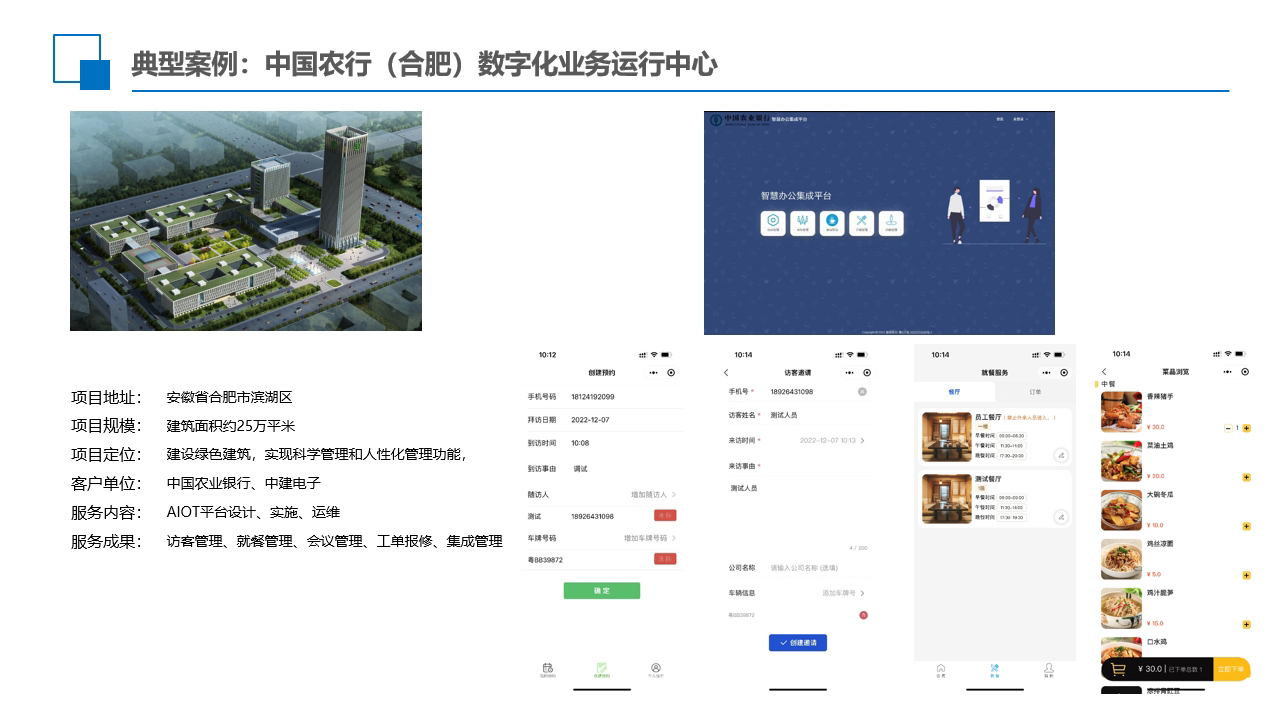
Task: Click the text 安徽省合肥市滨湖区
Action: pos(229,397)
